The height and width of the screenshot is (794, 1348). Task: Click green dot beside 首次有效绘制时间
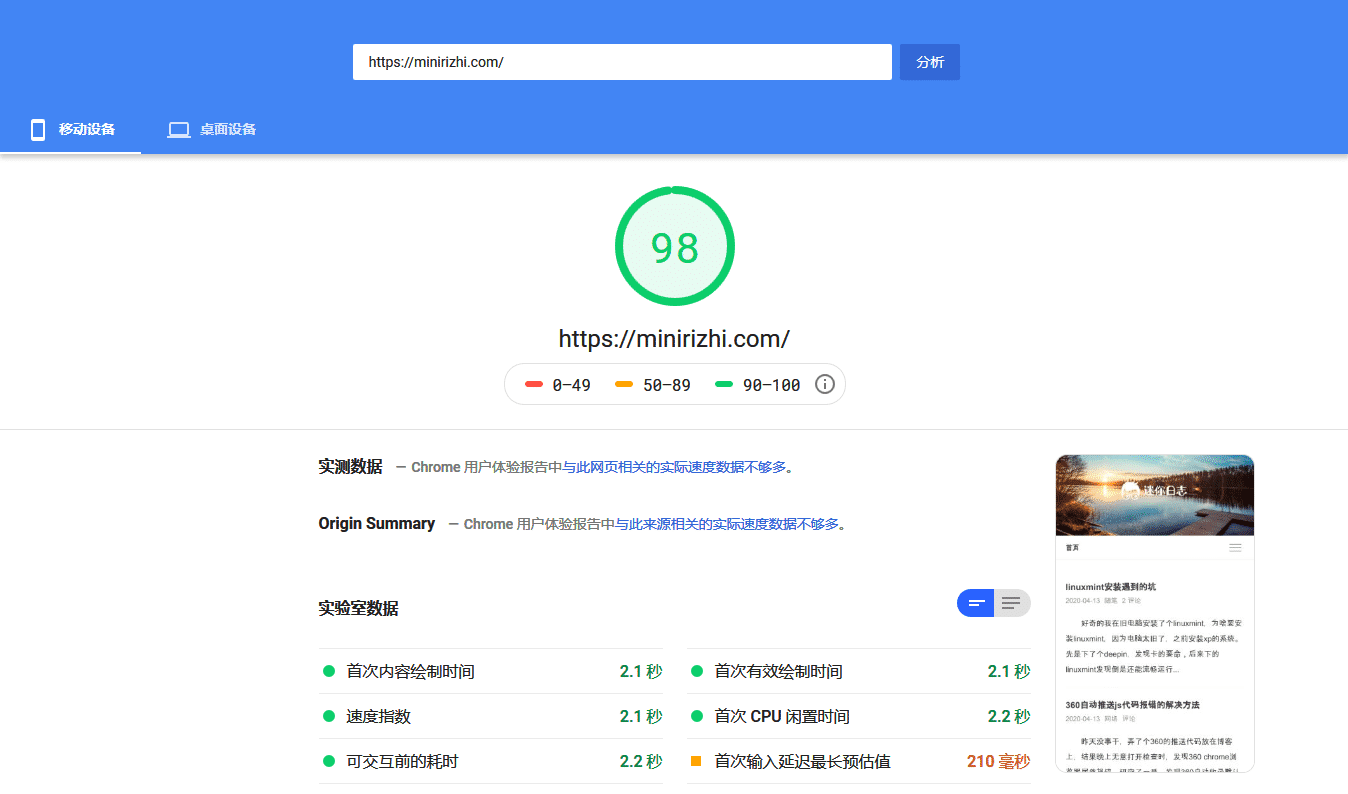697,671
